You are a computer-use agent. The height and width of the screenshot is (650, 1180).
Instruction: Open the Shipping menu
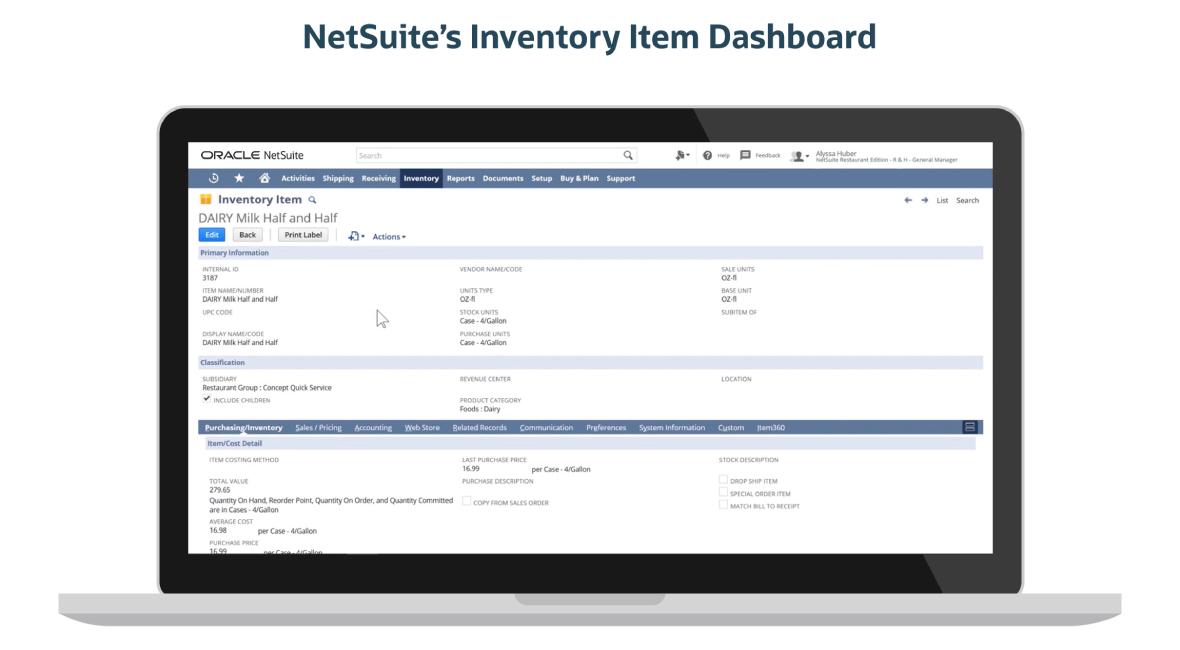(338, 178)
